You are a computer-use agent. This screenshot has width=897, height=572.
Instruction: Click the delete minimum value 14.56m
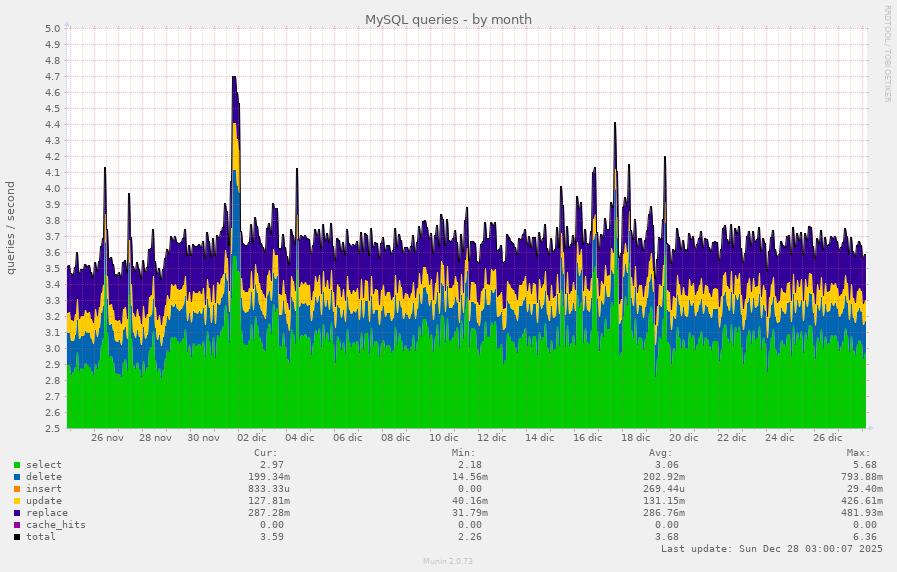(470, 477)
